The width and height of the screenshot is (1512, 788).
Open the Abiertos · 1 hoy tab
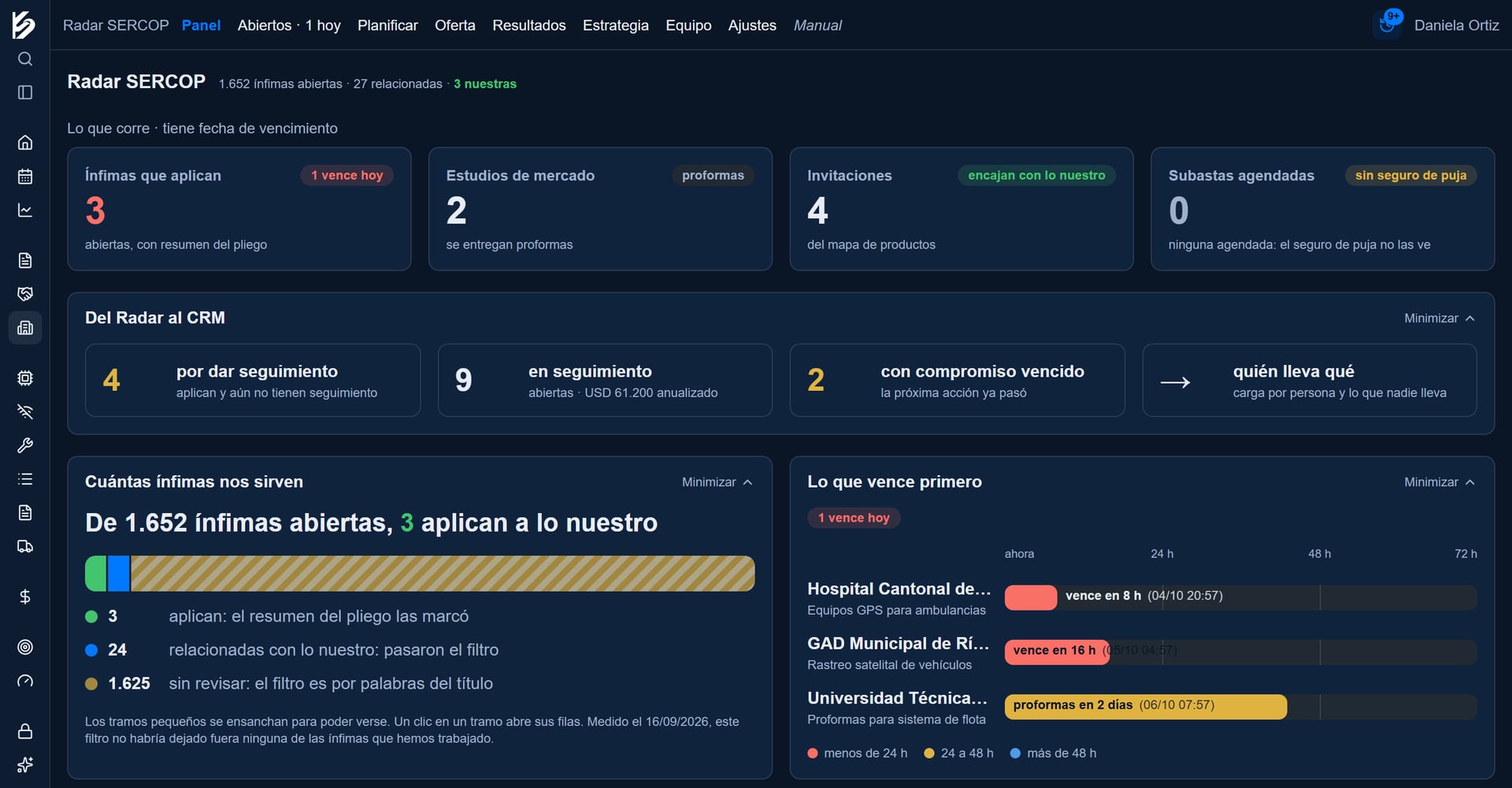(289, 25)
